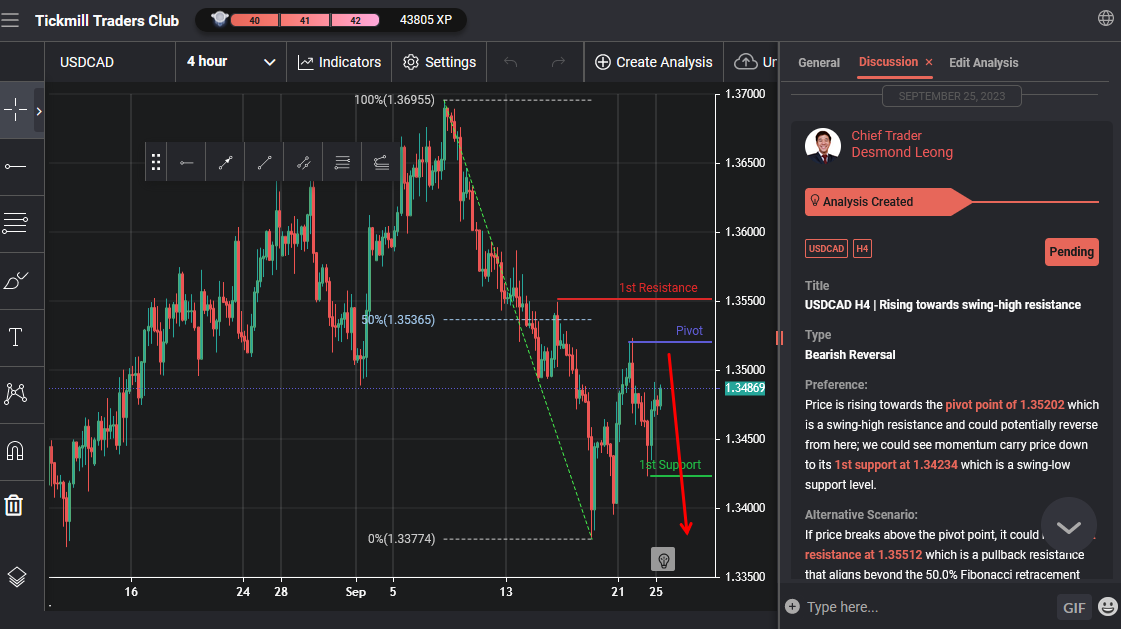Viewport: 1121px width, 629px height.
Task: Expand the cursor tool submenu arrow
Action: [x=39, y=111]
